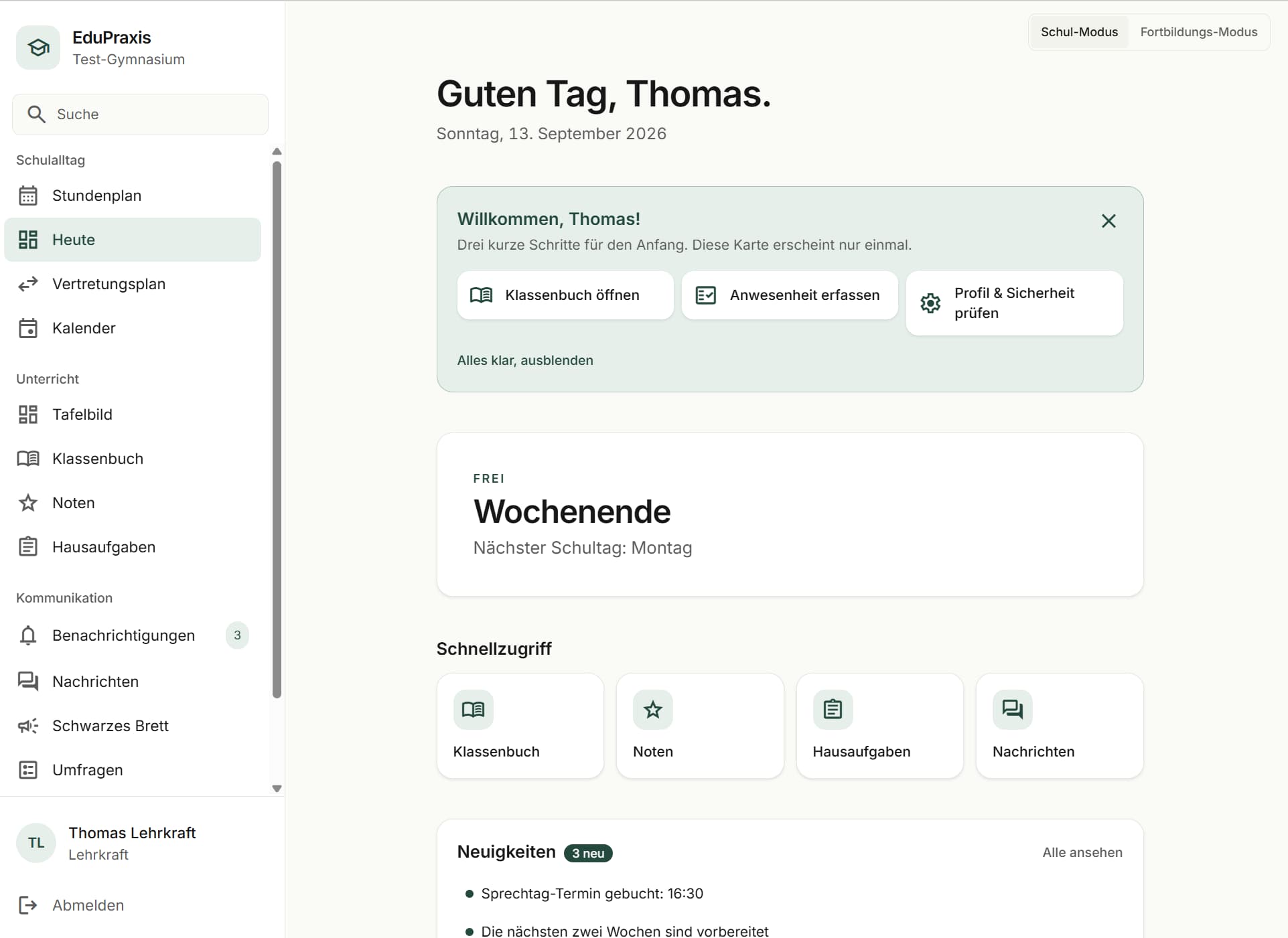Open Noten star icon in sidebar
The height and width of the screenshot is (938, 1288).
click(28, 503)
